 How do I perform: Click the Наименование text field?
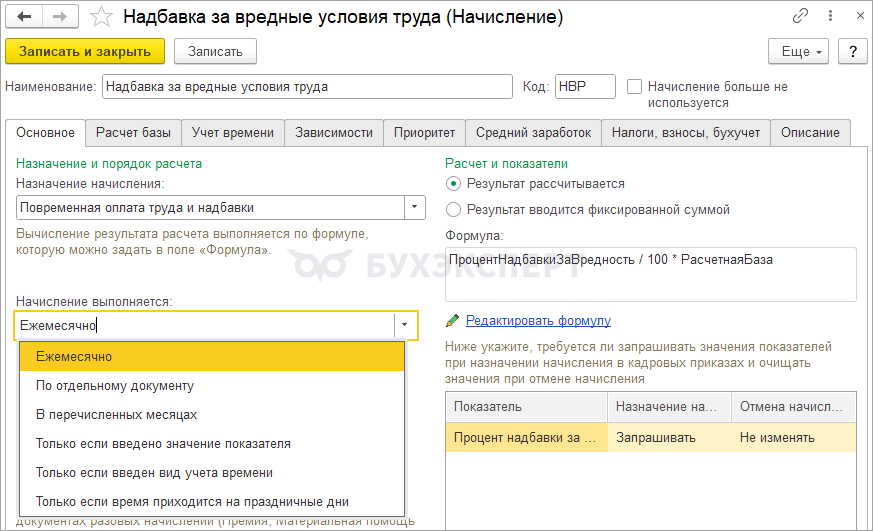coord(306,87)
